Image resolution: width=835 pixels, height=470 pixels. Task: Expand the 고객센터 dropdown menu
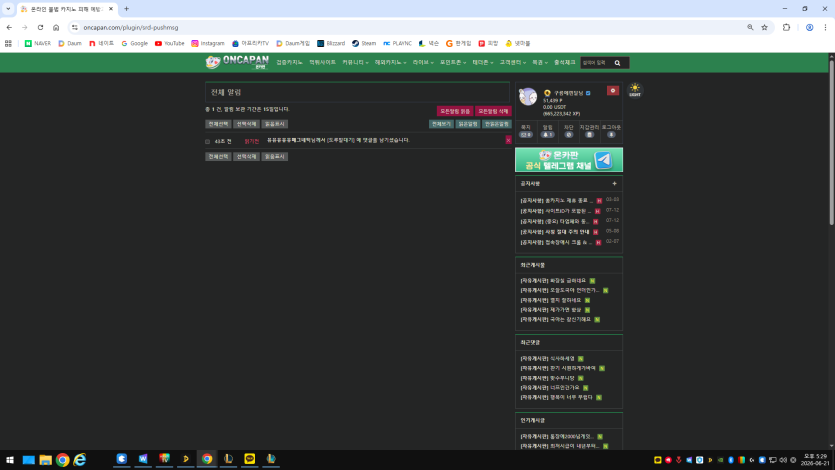513,62
